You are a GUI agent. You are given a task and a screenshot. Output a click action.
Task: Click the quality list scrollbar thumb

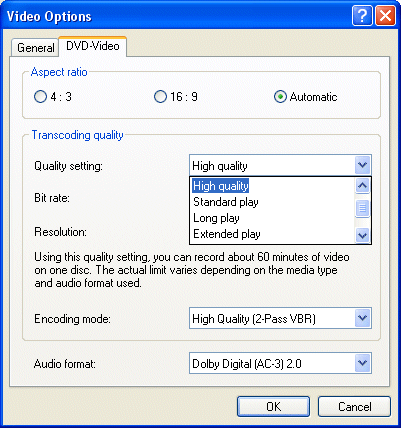(362, 208)
